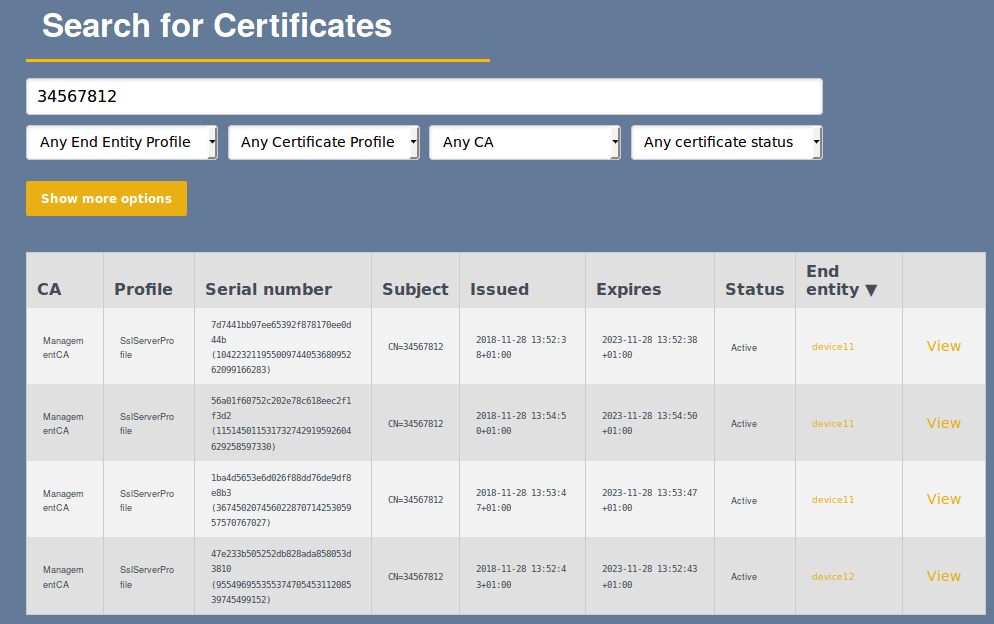
Task: Open device11 link for serial 7d7441bb certificate
Action: pyautogui.click(x=832, y=347)
